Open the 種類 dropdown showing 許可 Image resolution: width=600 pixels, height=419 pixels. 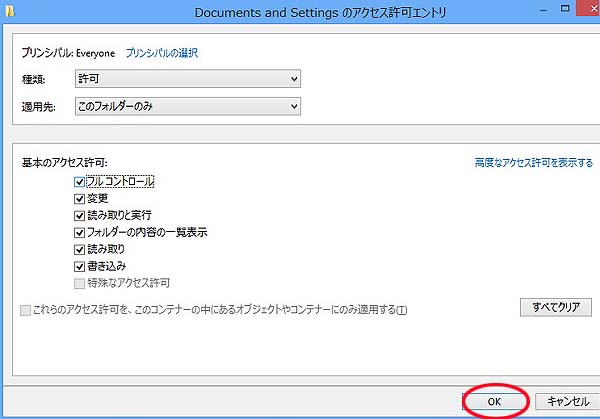[x=188, y=79]
